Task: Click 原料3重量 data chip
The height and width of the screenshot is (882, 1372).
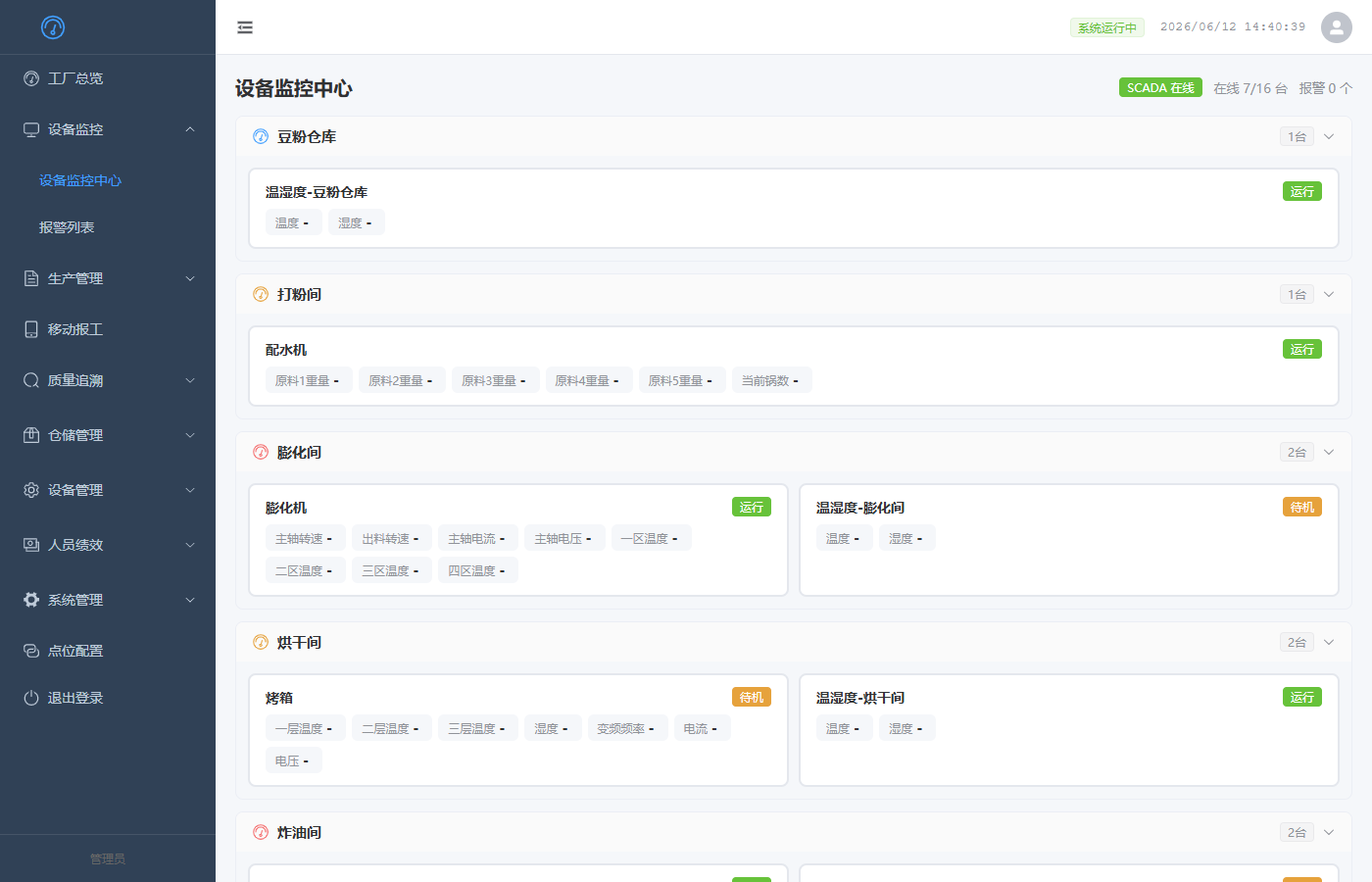Action: pos(495,380)
